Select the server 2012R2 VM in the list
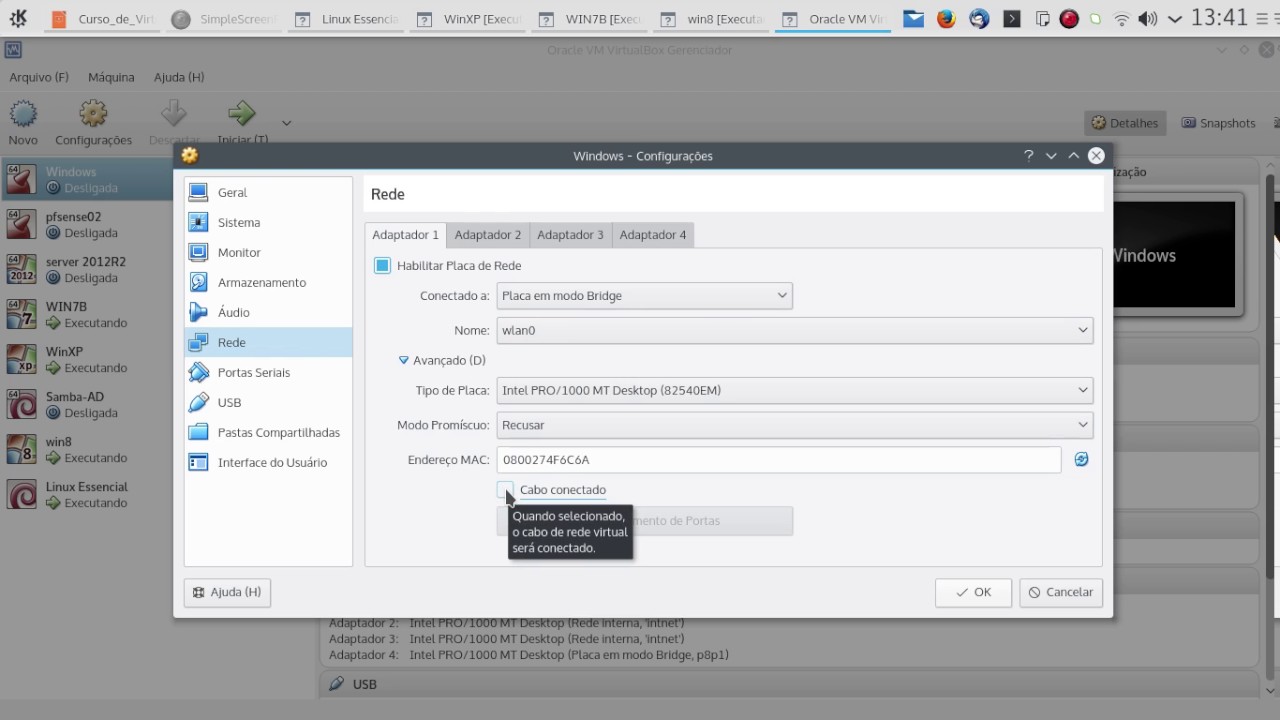The width and height of the screenshot is (1280, 720). point(88,269)
